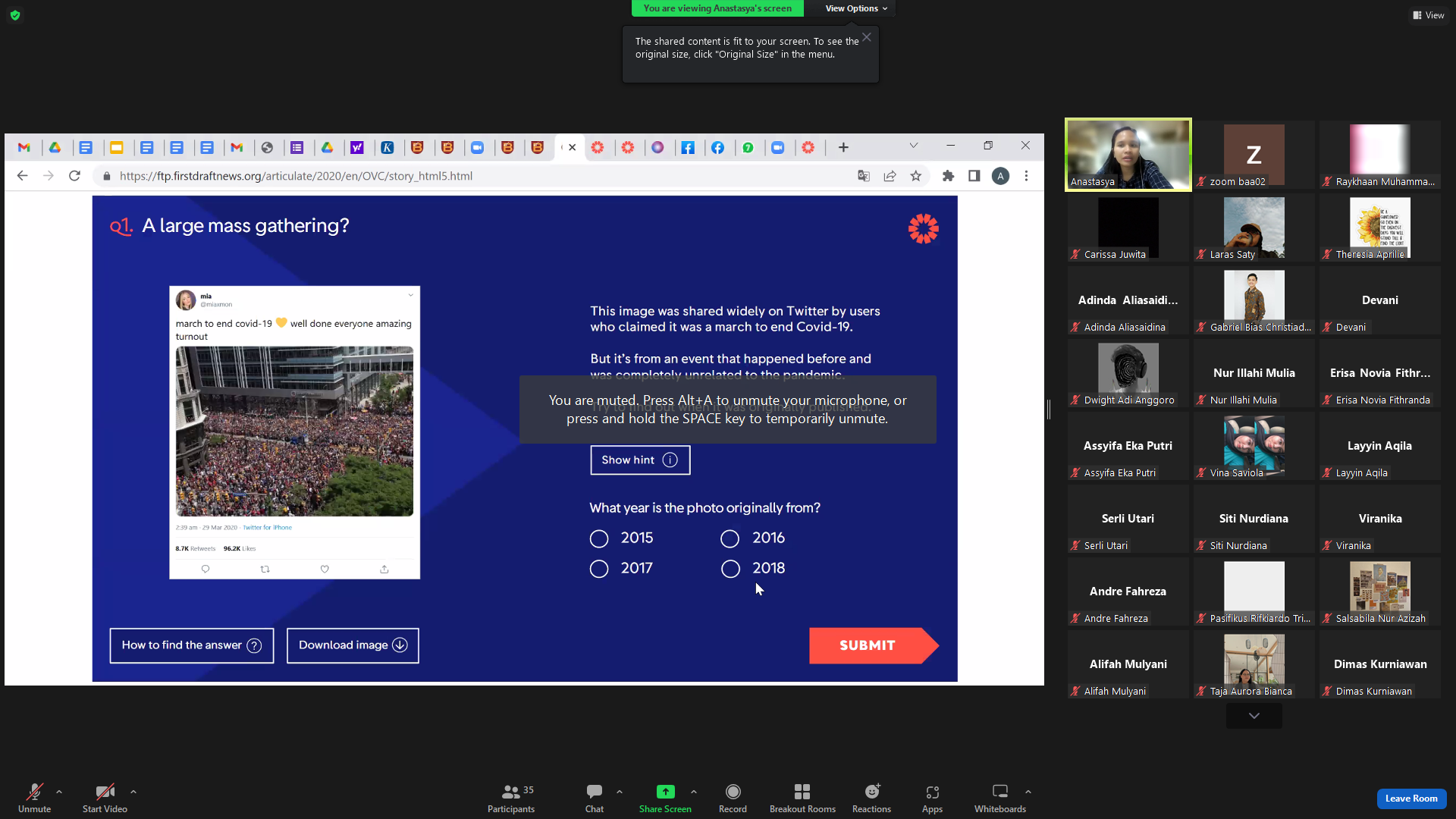Image resolution: width=1456 pixels, height=819 pixels.
Task: Click the share page icon in address bar
Action: pyautogui.click(x=890, y=176)
